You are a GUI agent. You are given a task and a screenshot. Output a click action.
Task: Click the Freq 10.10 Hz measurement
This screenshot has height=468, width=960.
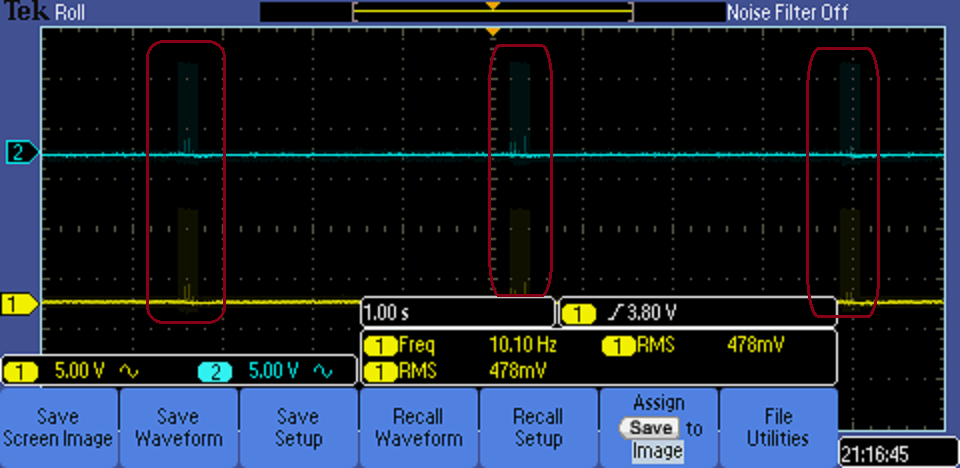coord(461,345)
